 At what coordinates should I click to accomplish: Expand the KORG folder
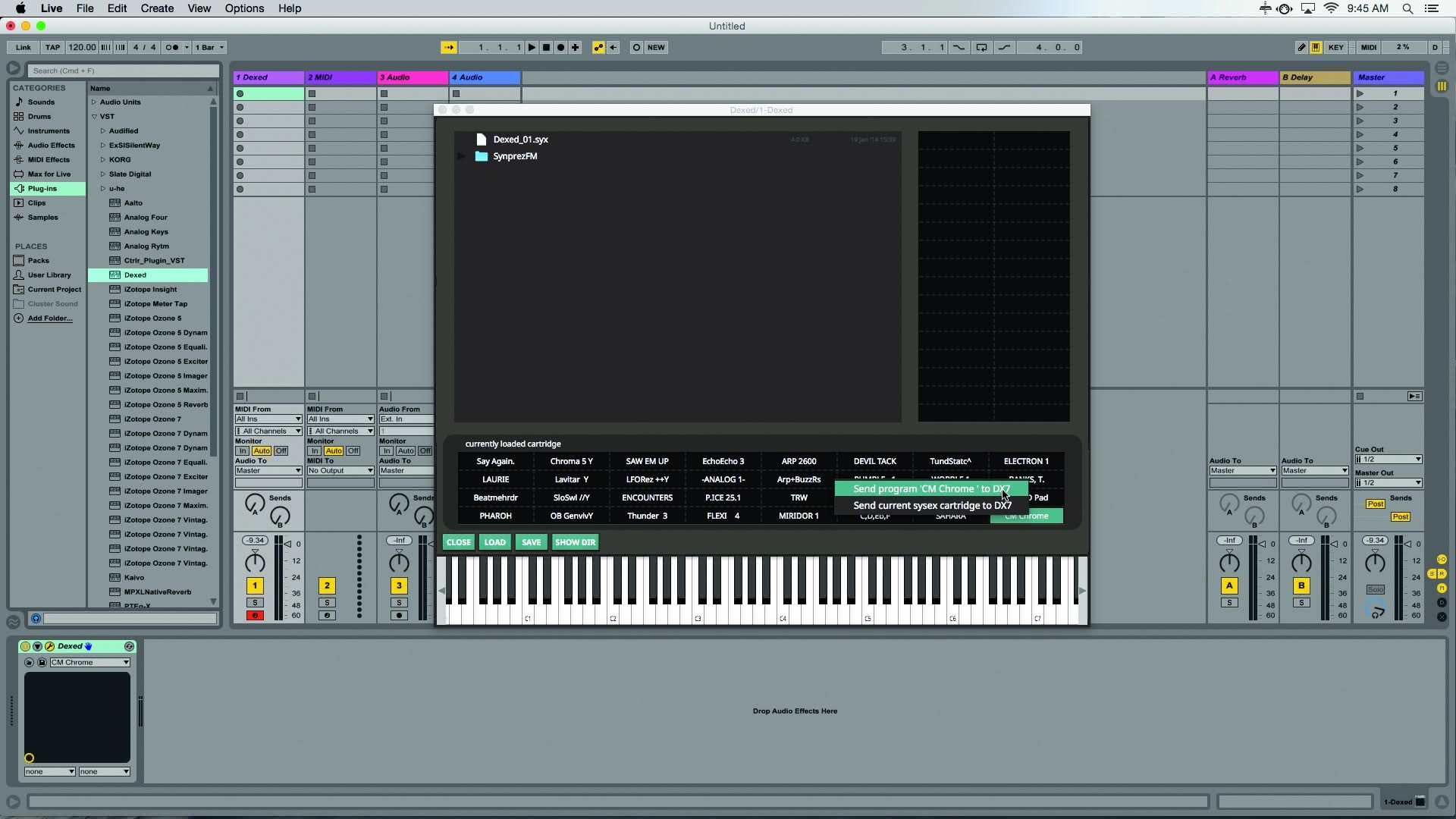(x=103, y=159)
